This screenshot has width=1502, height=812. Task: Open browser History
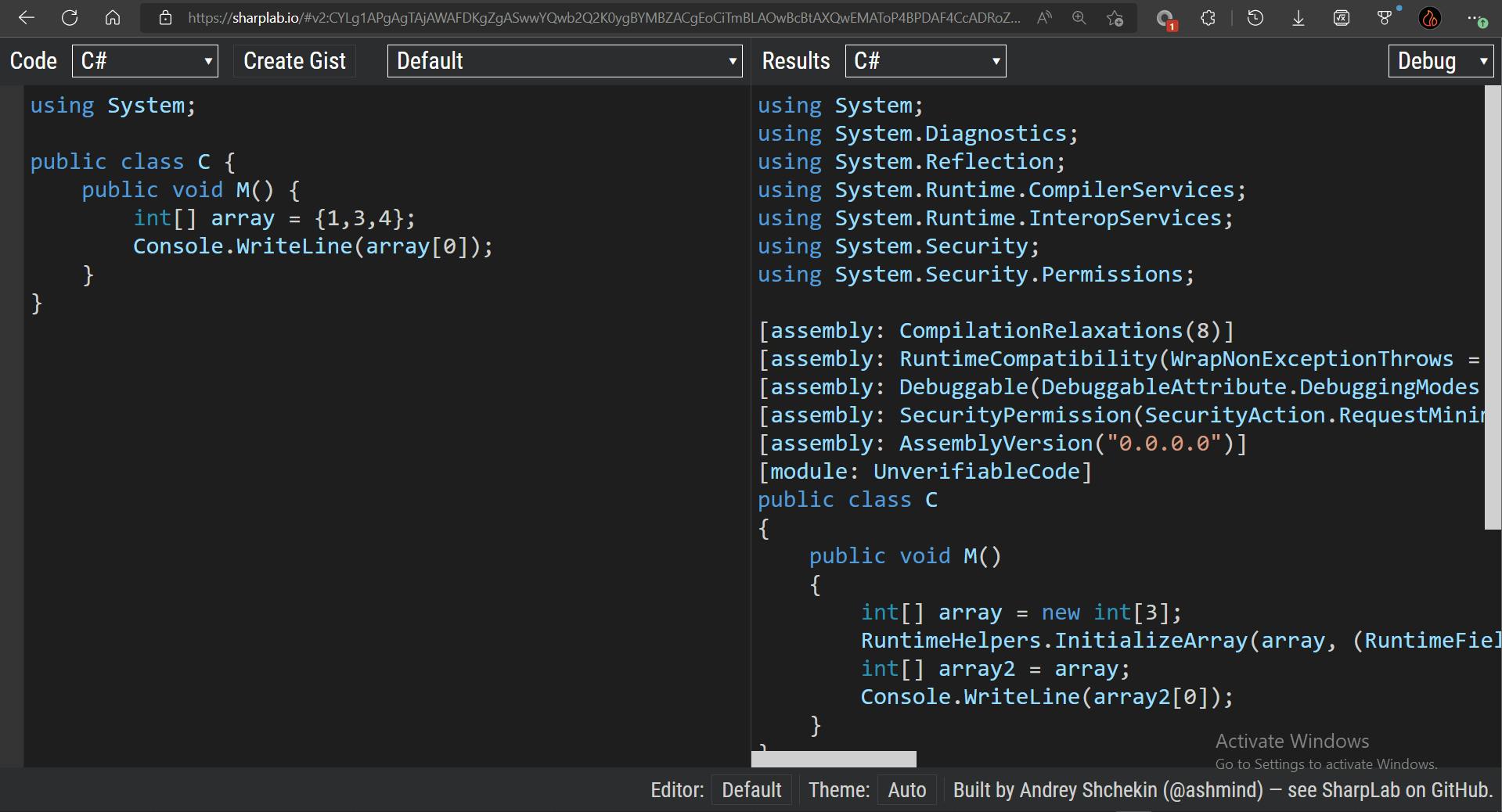click(1255, 18)
